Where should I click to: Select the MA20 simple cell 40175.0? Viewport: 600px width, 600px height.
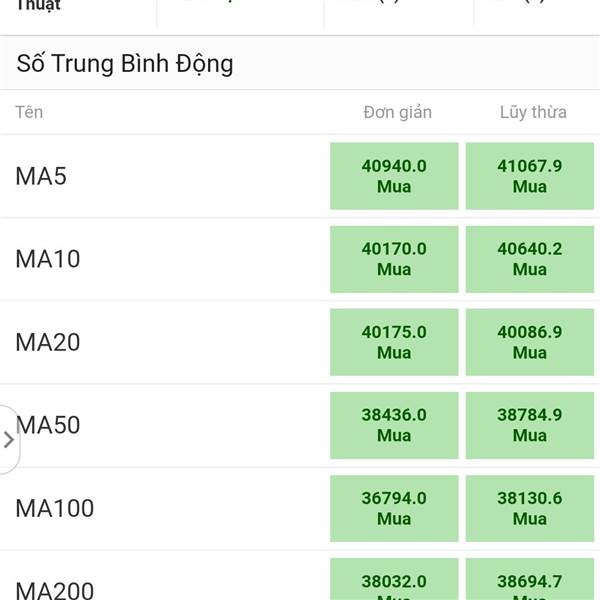394,342
